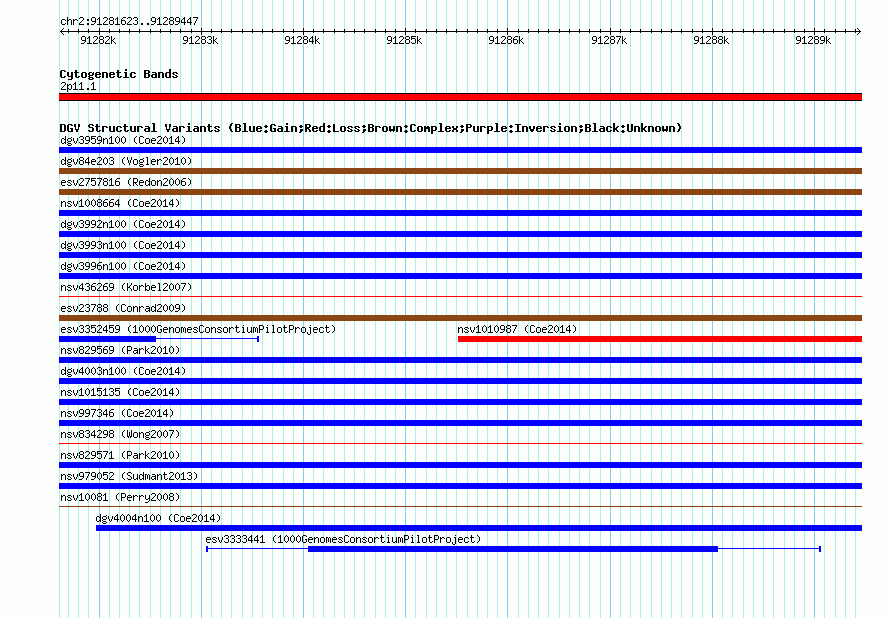Open dgv4003n100 (Coe2014) label
890x618 pixels.
[123, 371]
